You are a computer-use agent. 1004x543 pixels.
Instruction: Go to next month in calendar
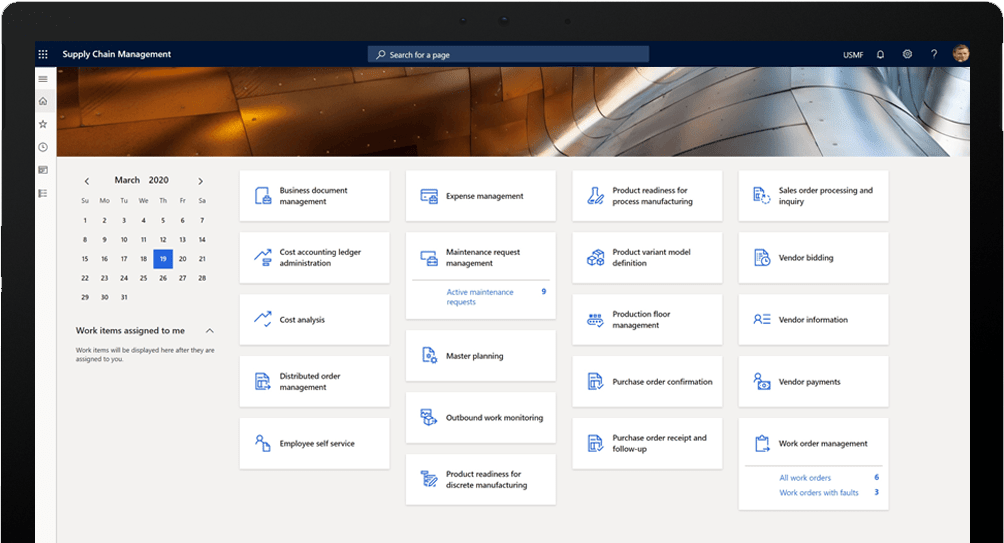pyautogui.click(x=200, y=181)
